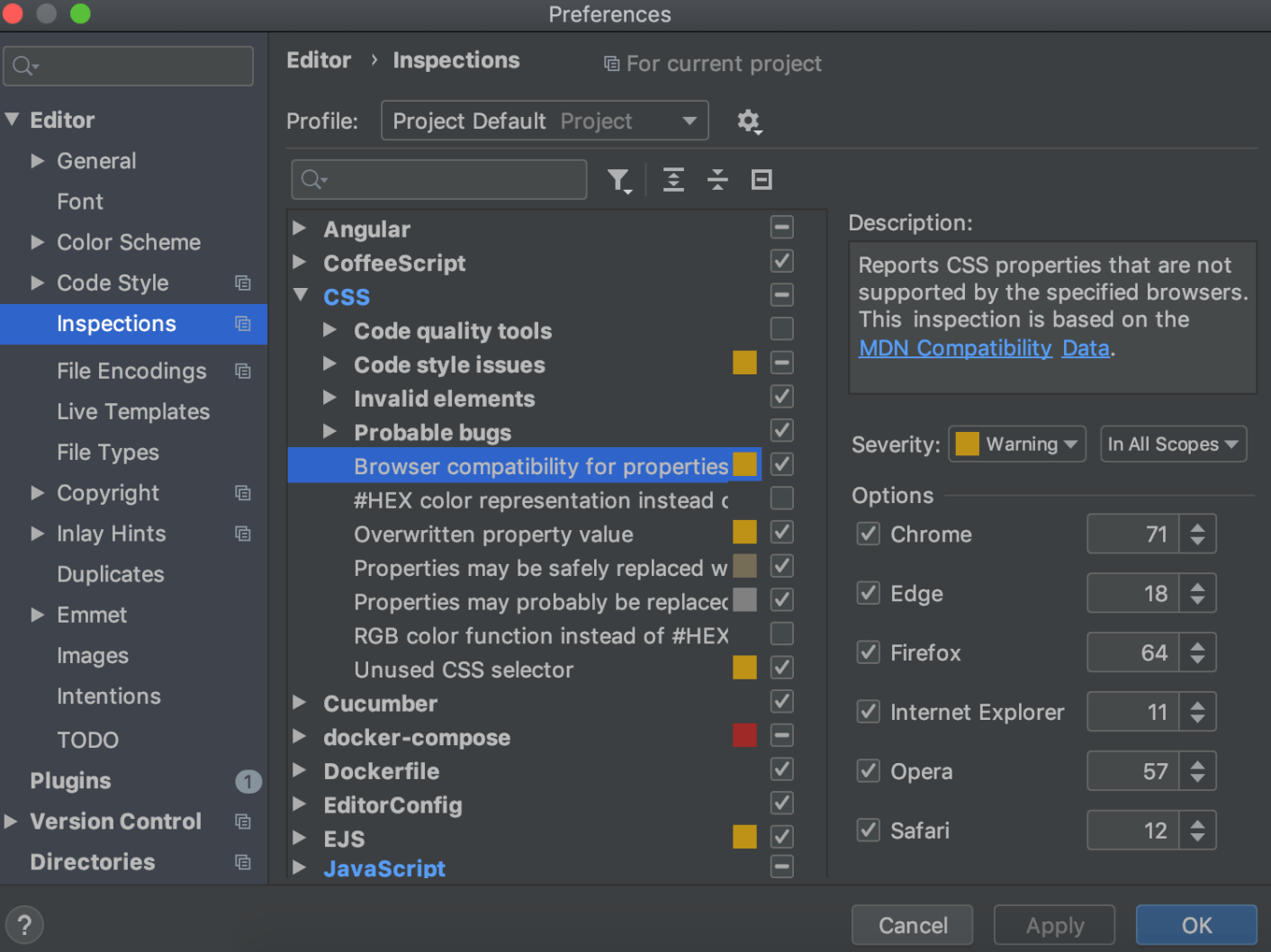Image resolution: width=1271 pixels, height=952 pixels.
Task: Click the yellow severity color swatch
Action: coord(966,444)
